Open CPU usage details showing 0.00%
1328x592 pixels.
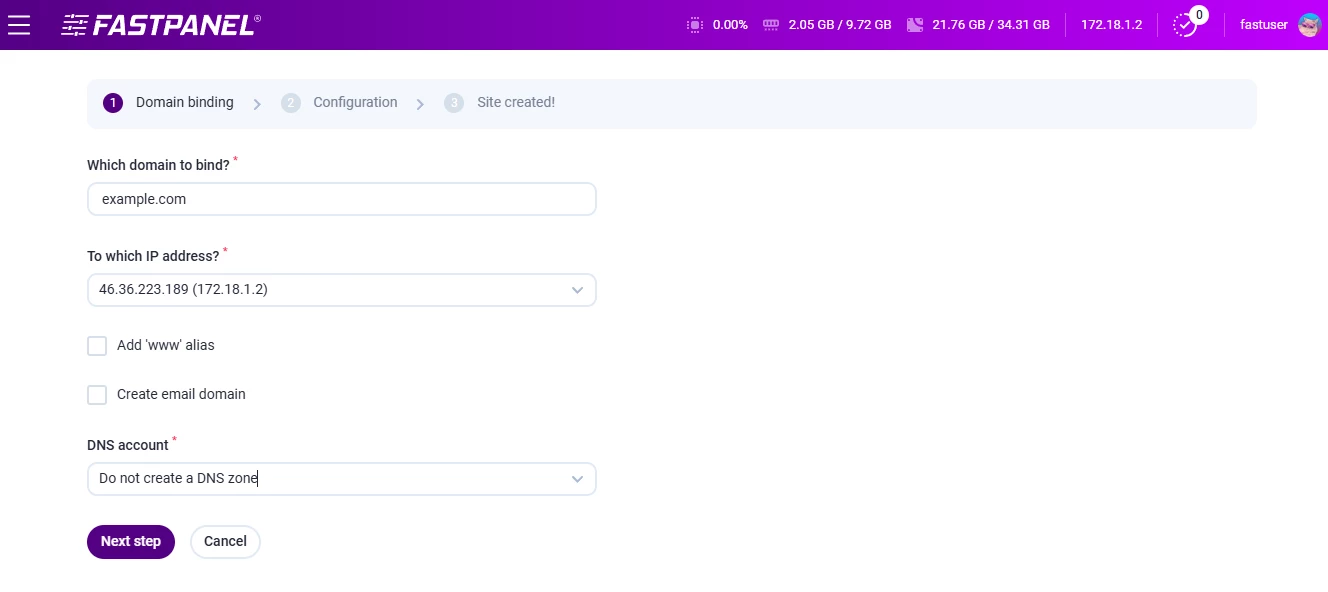(695, 24)
